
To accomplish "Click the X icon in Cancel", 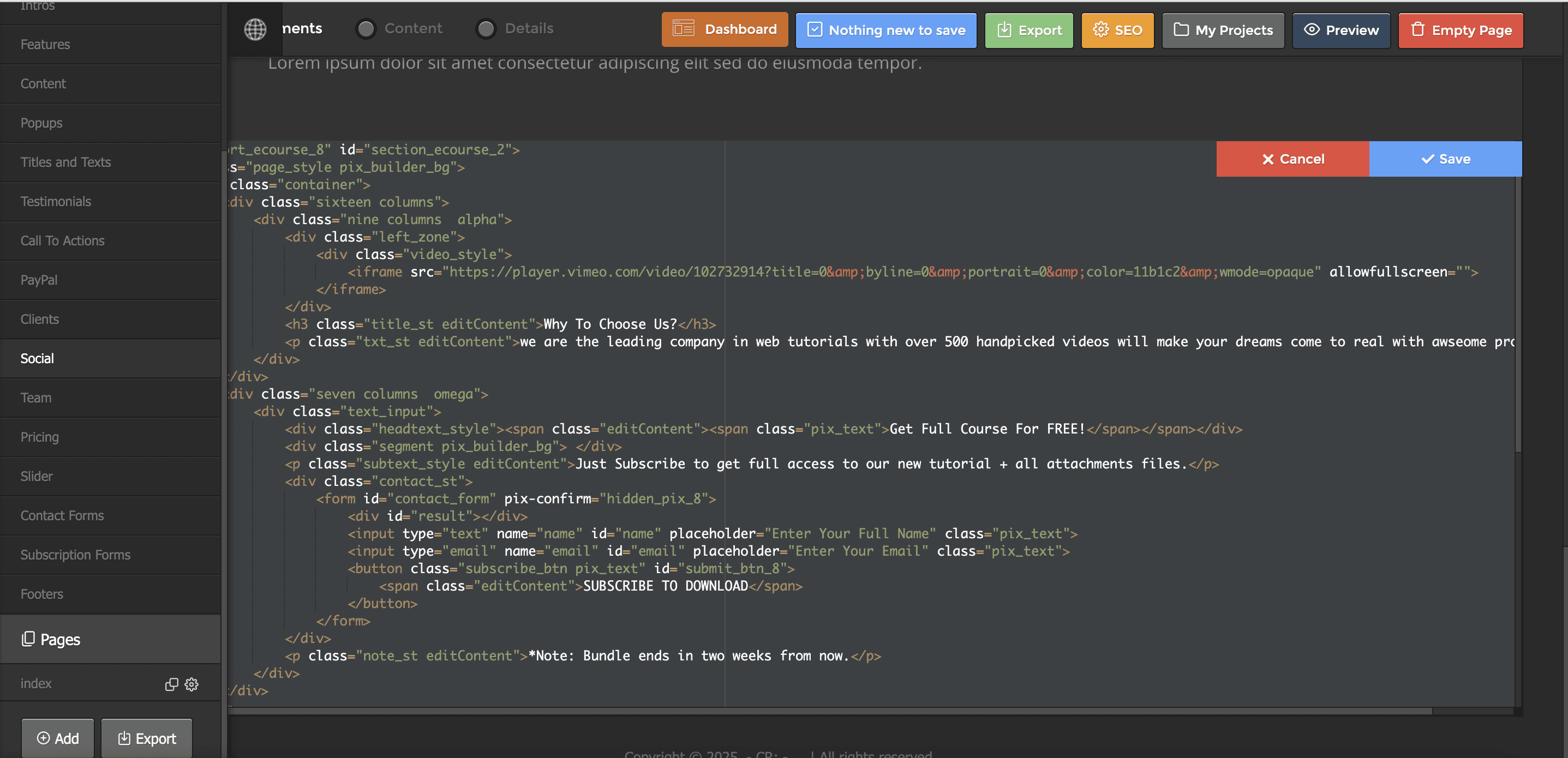I will (x=1268, y=159).
